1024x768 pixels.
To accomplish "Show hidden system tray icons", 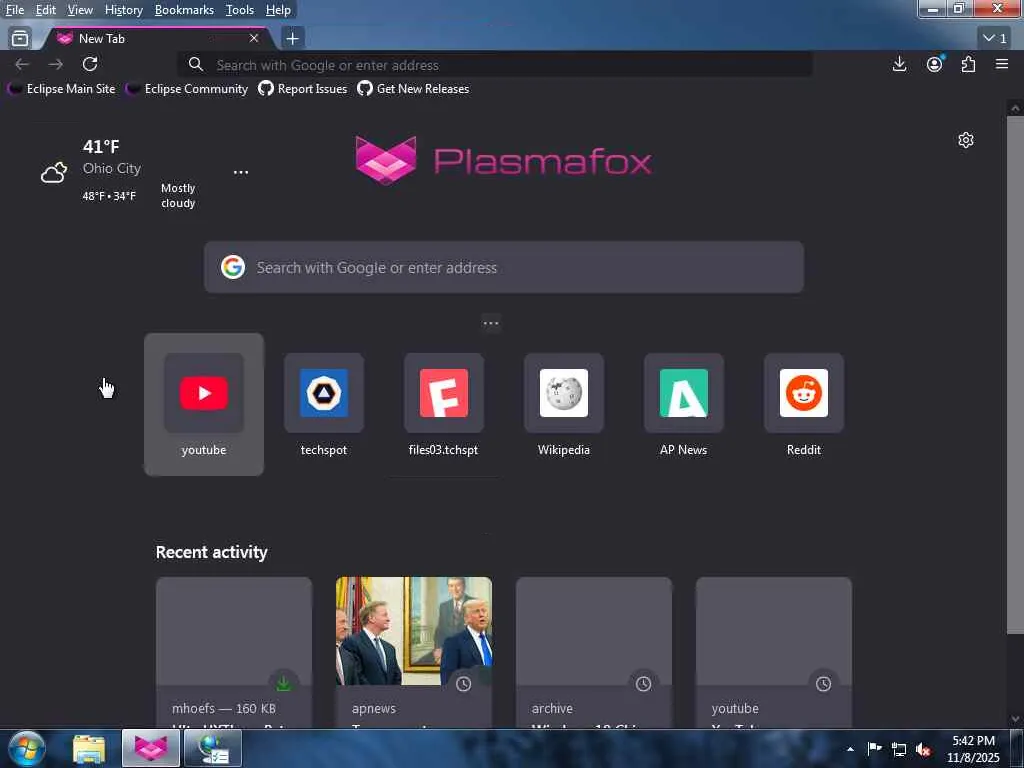I will tap(850, 749).
